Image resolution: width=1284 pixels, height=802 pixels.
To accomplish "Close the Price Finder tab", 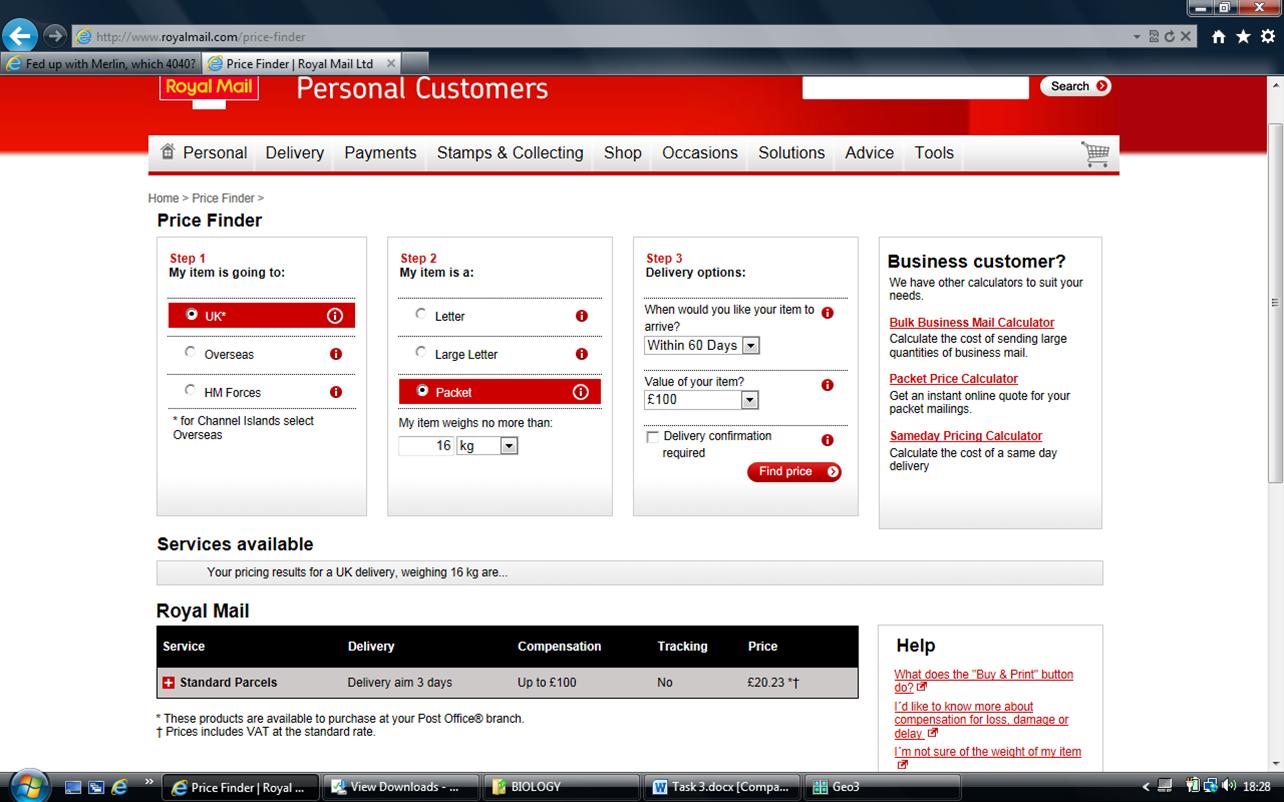I will tap(391, 63).
